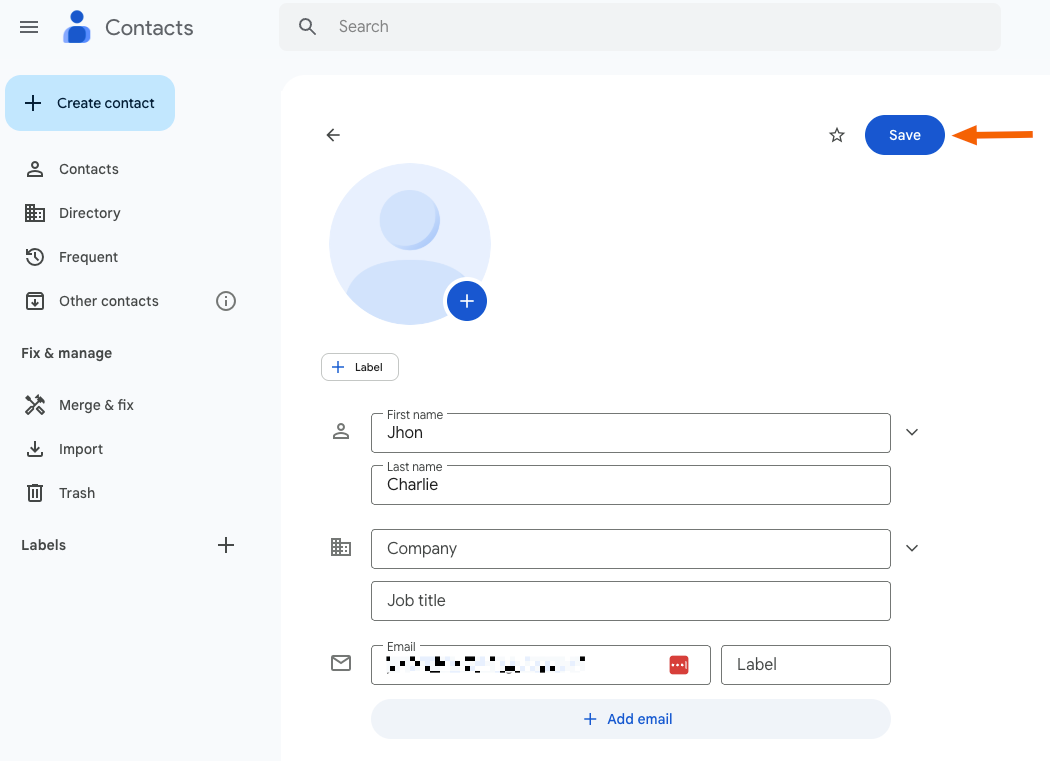Viewport: 1050px width, 761px height.
Task: Click the Company field
Action: 631,549
